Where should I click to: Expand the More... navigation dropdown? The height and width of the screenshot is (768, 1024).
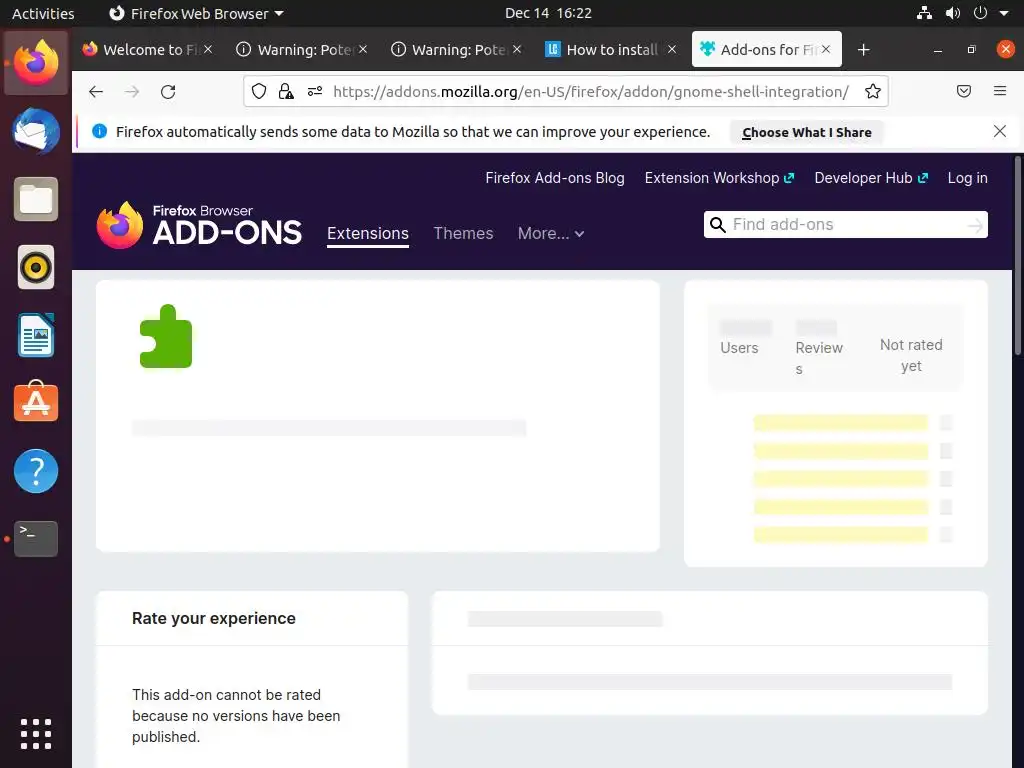click(x=551, y=233)
